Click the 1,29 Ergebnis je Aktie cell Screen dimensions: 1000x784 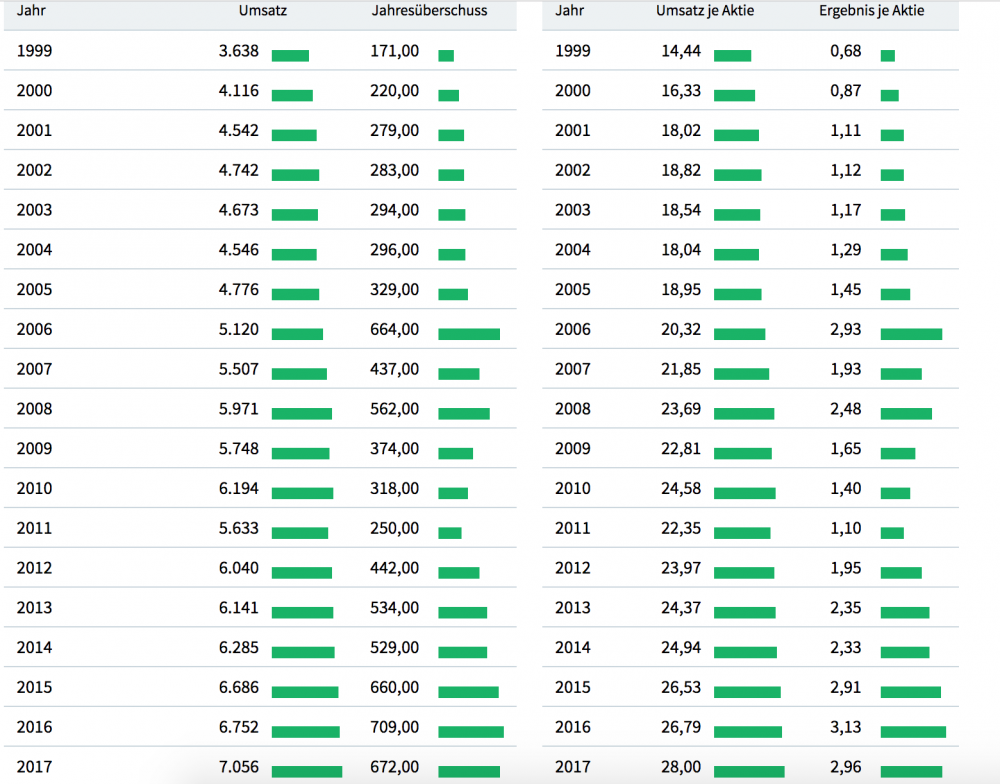tap(846, 250)
